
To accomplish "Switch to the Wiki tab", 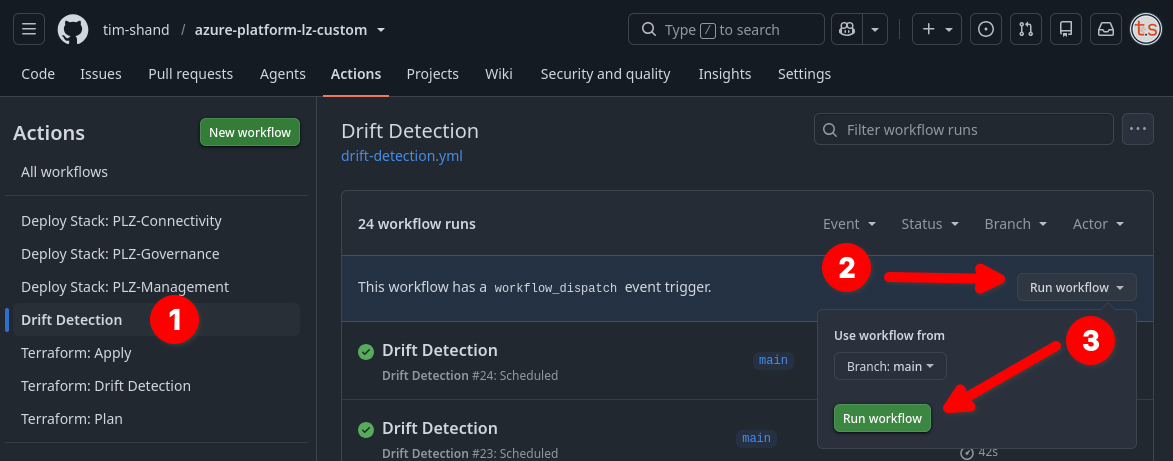I will pos(499,74).
